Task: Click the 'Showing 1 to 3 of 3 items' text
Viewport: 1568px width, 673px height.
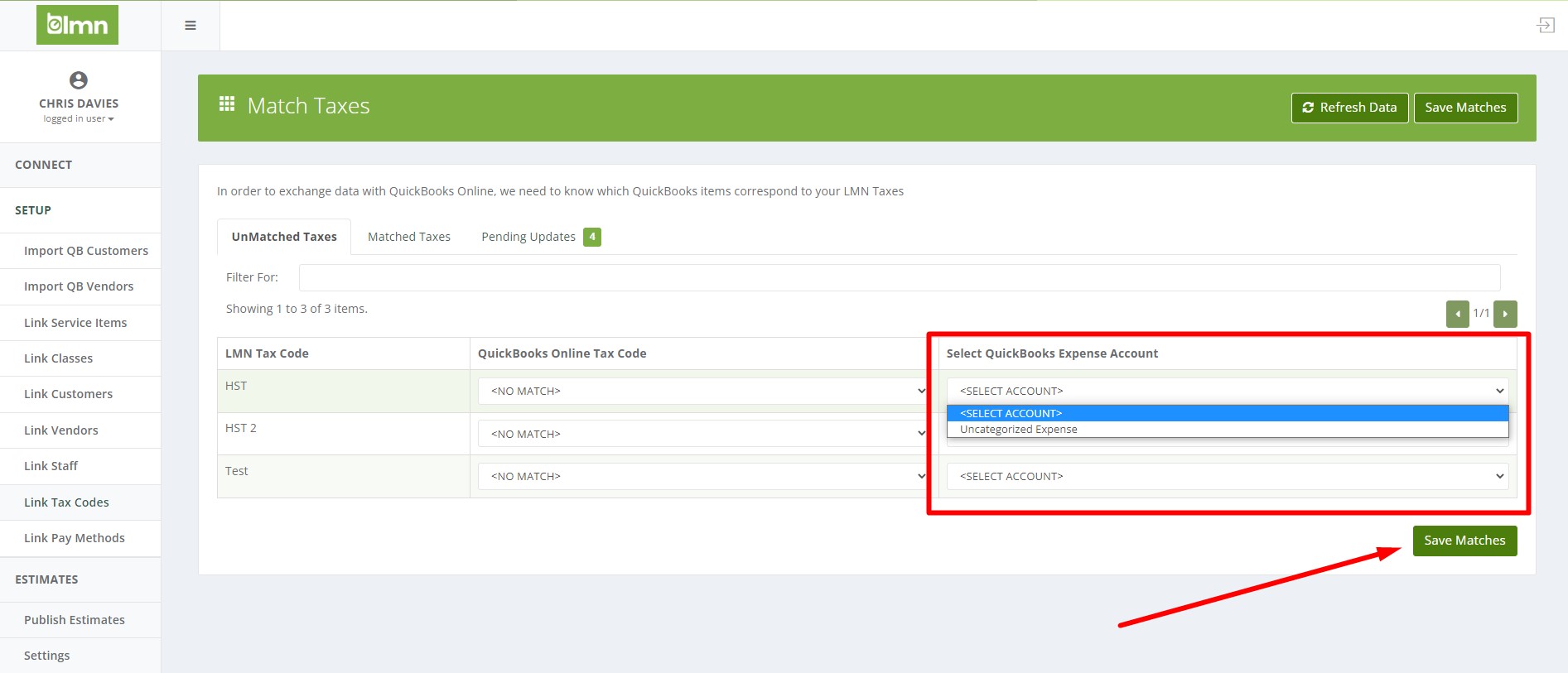Action: point(297,309)
